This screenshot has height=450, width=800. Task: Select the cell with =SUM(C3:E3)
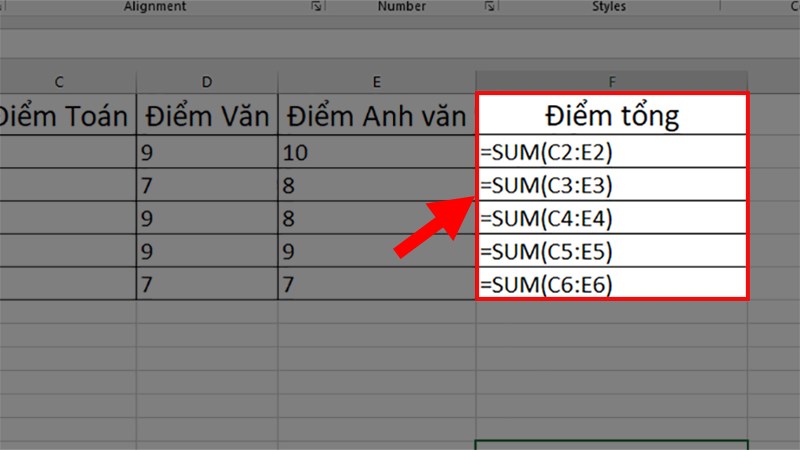click(x=612, y=185)
